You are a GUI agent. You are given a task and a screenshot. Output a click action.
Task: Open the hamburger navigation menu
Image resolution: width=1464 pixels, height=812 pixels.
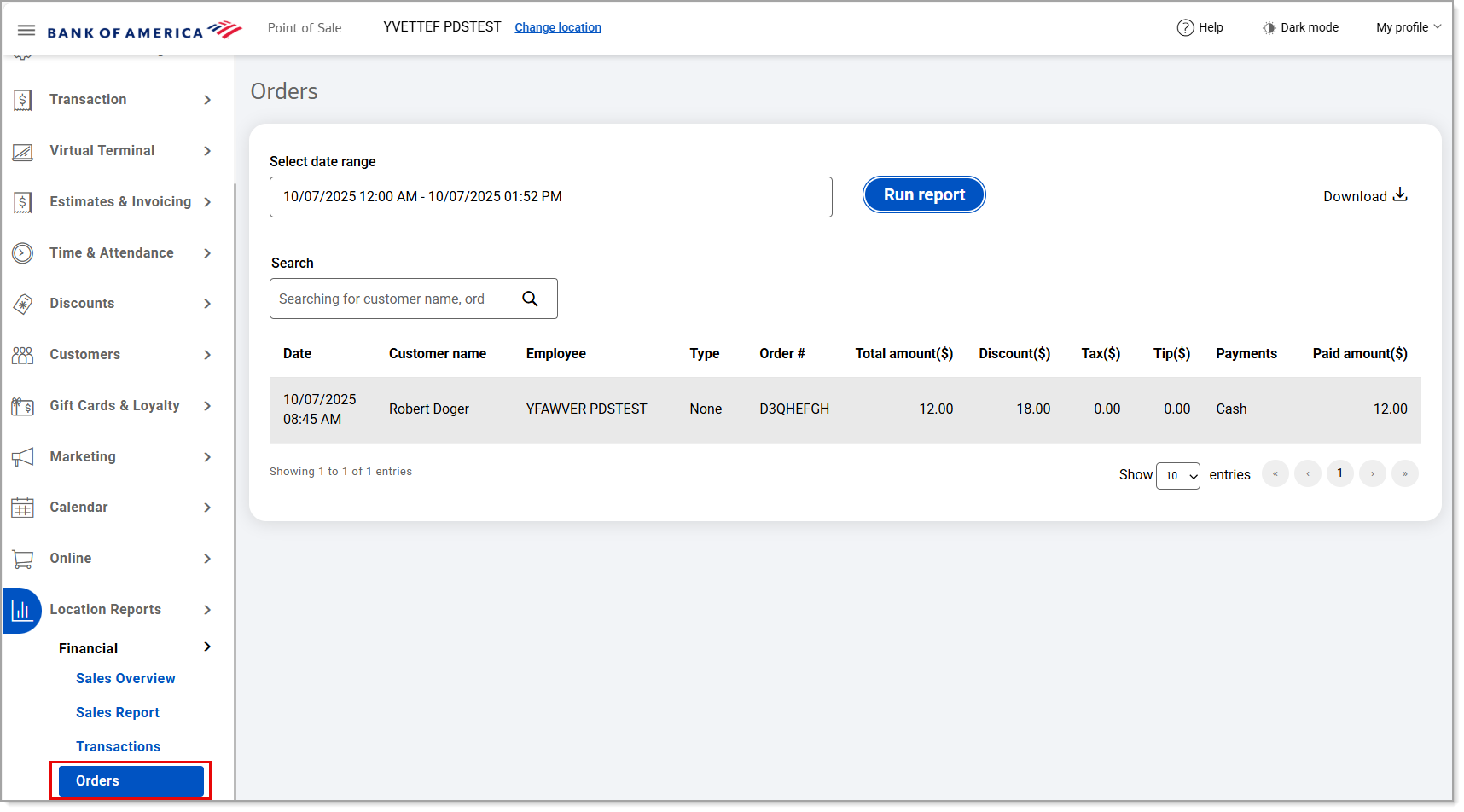(x=26, y=31)
